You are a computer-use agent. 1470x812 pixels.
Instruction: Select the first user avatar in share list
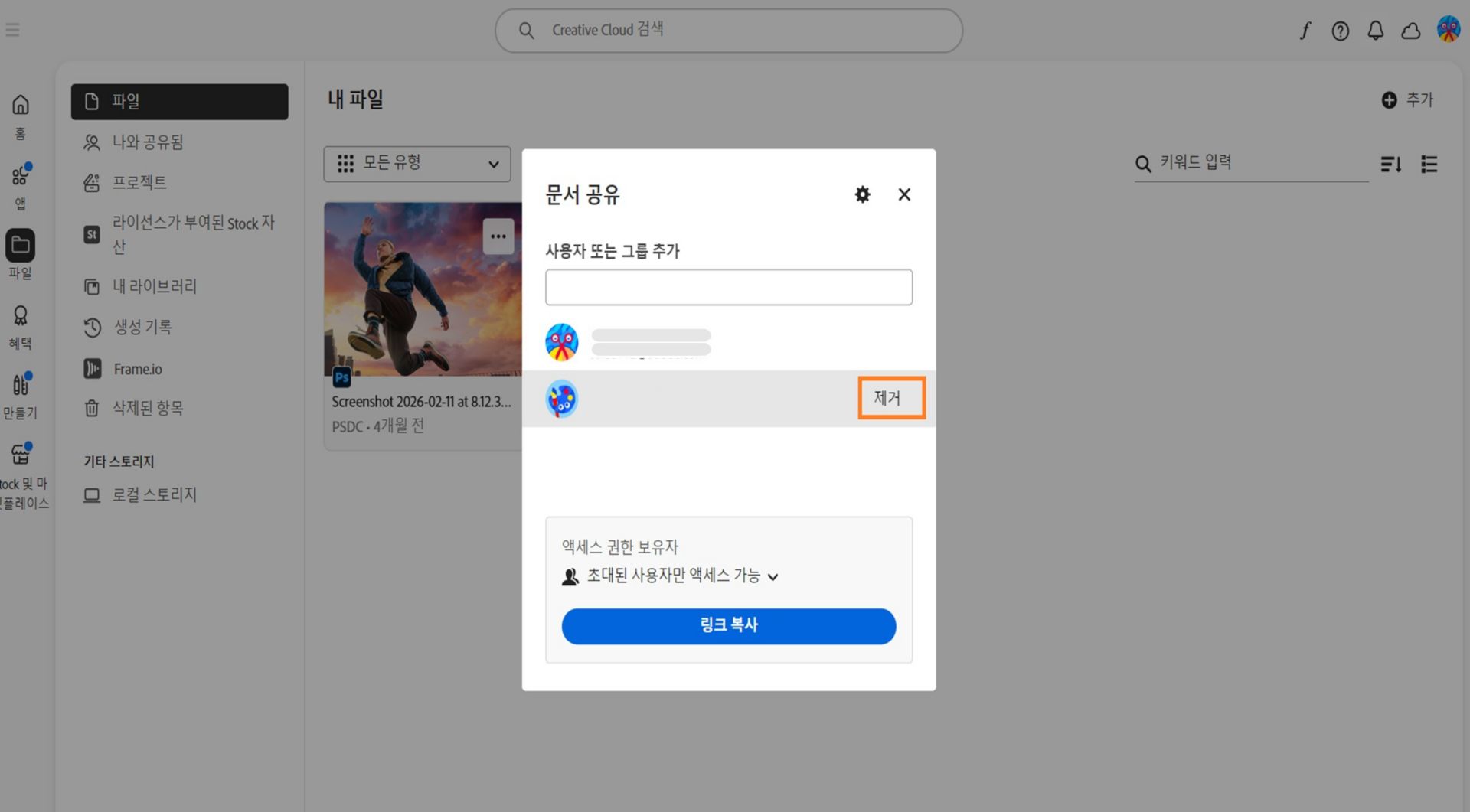click(562, 342)
